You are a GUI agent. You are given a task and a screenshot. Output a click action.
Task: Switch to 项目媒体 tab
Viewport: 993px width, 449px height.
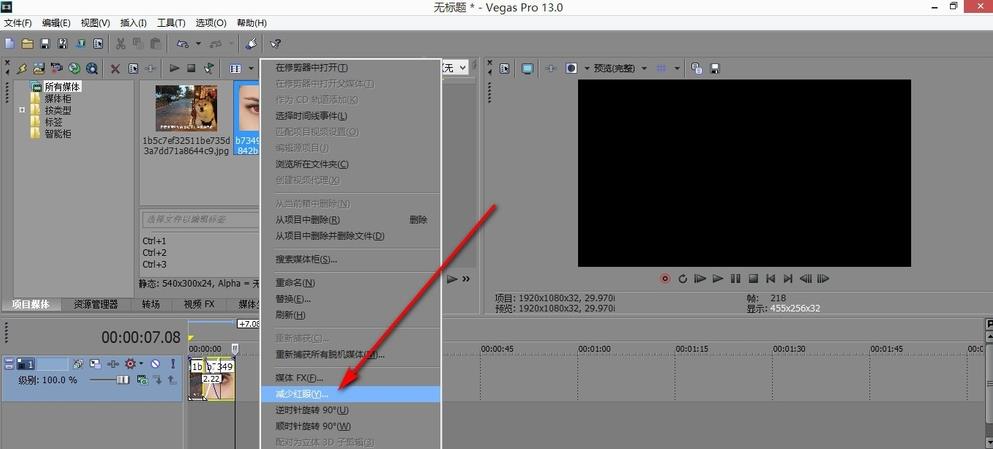point(32,305)
